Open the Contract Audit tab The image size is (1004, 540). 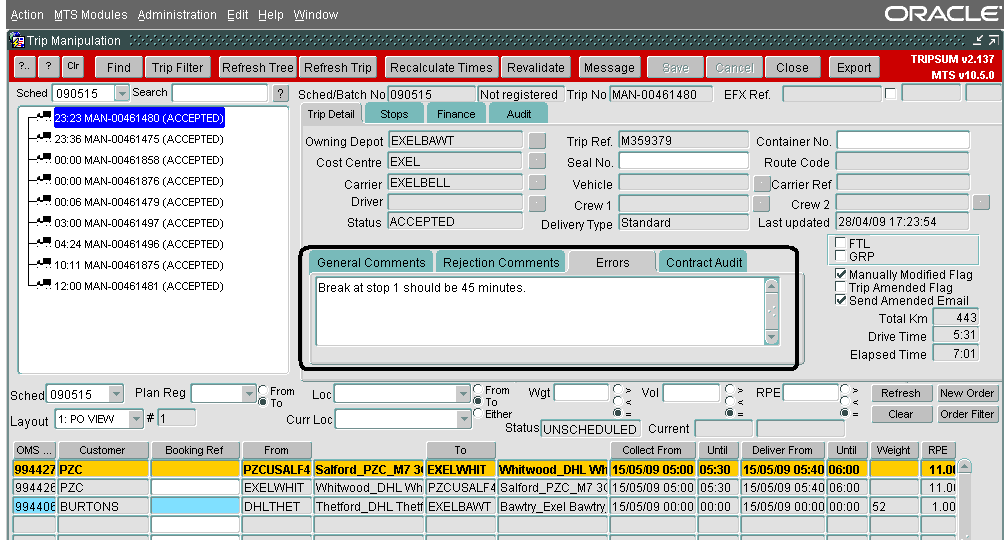coord(704,263)
